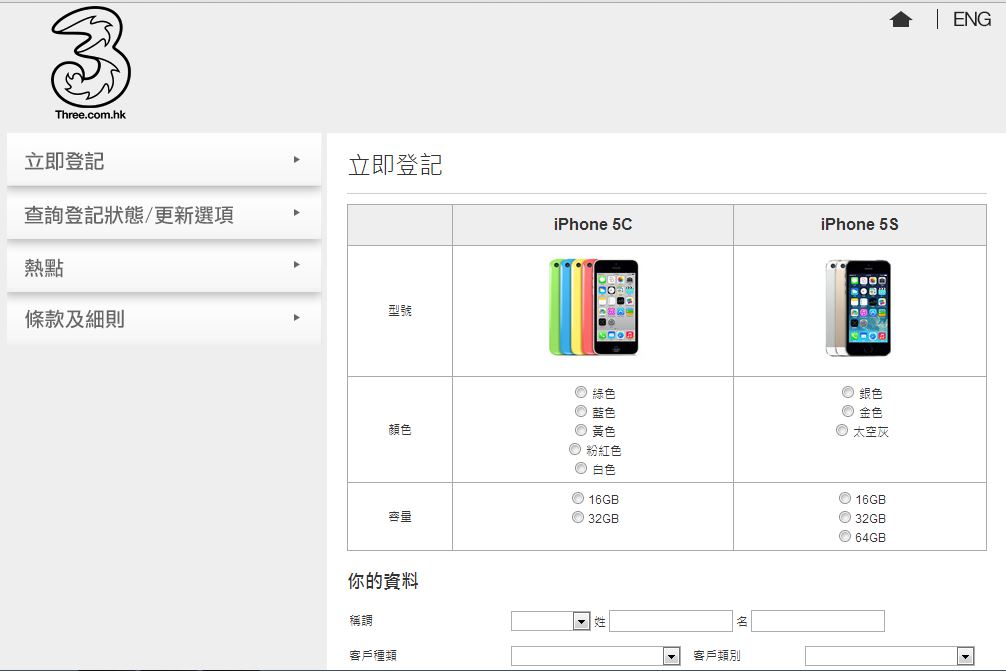Select 金色 color for iPhone 5S

coord(848,411)
